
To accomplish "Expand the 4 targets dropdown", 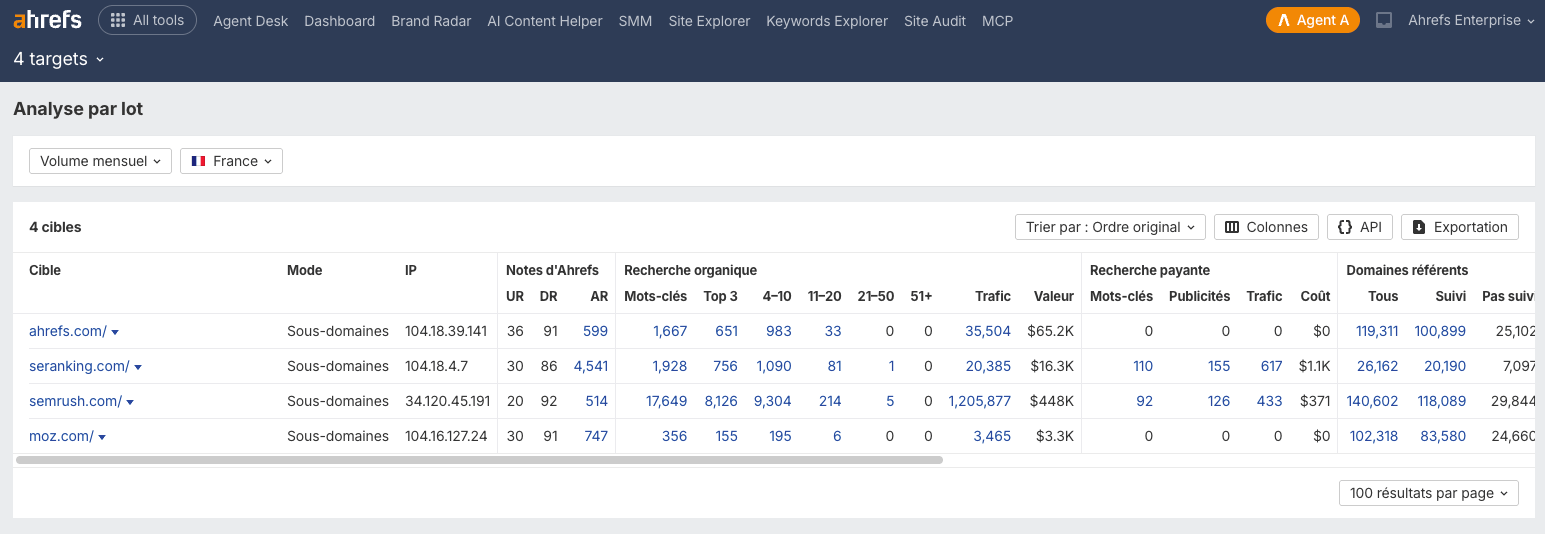I will [59, 59].
